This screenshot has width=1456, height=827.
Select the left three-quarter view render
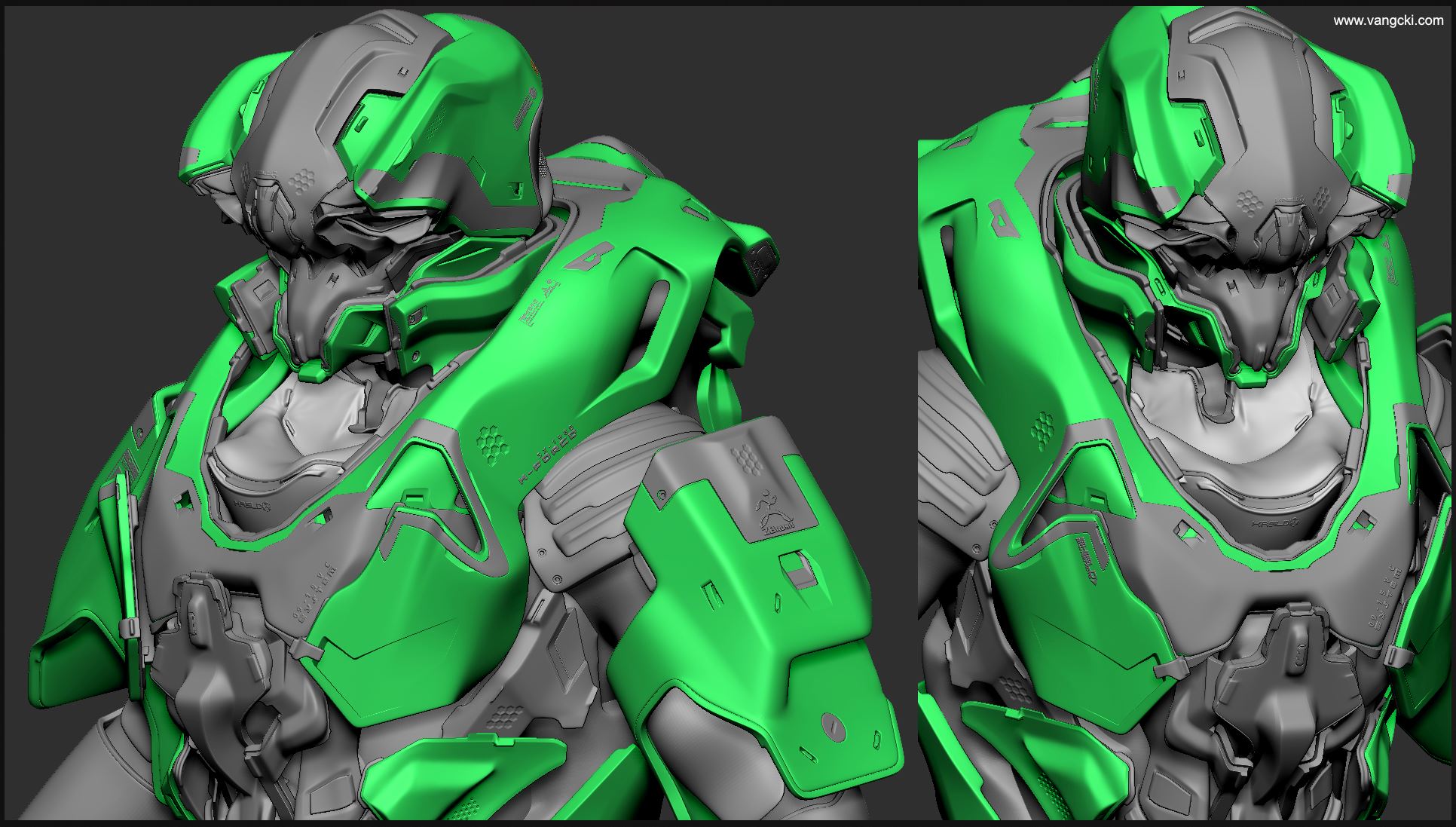pos(455,413)
